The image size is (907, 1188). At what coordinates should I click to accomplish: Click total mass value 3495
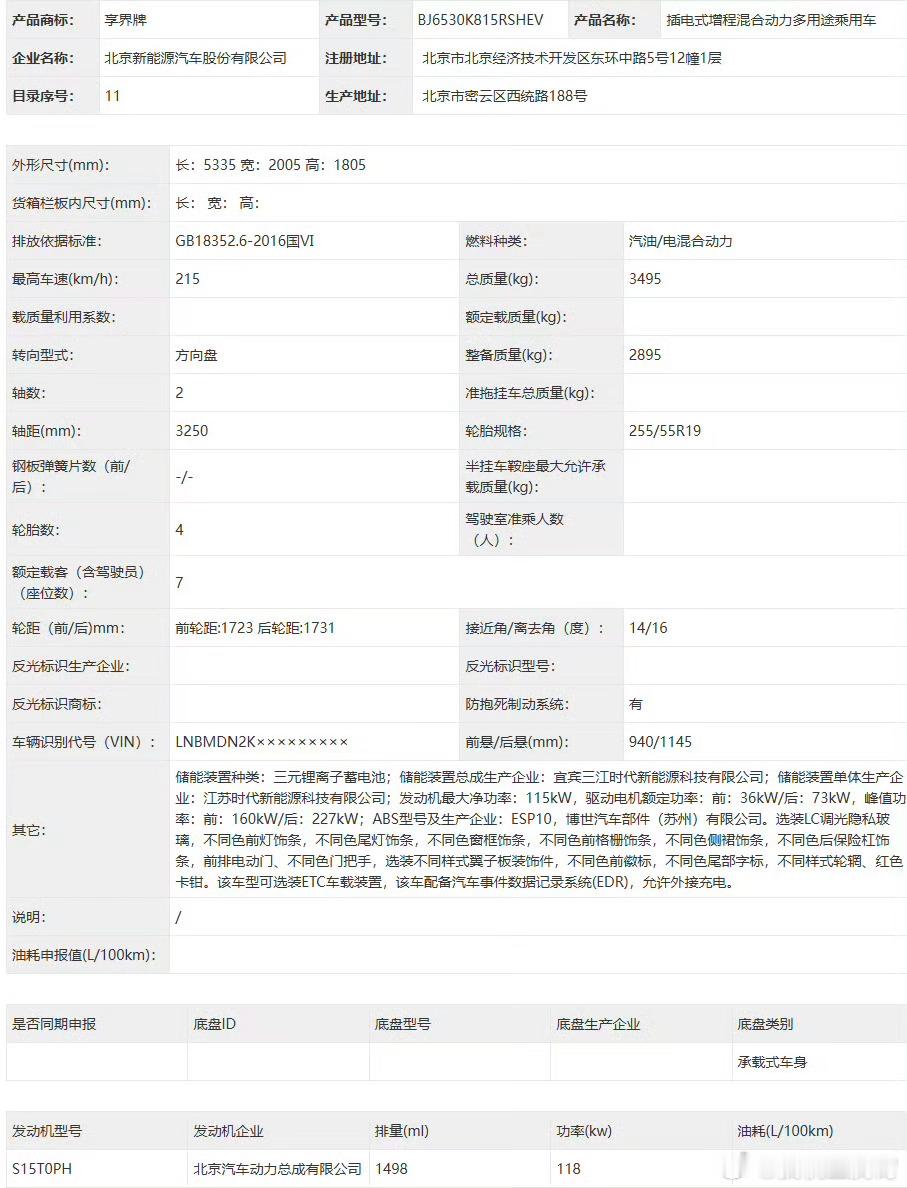[645, 279]
